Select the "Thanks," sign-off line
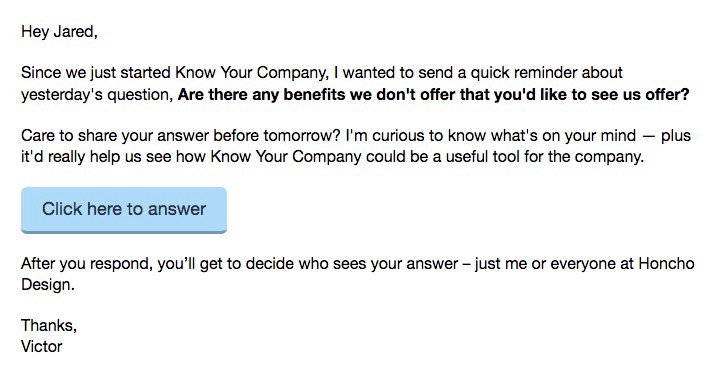 point(49,326)
